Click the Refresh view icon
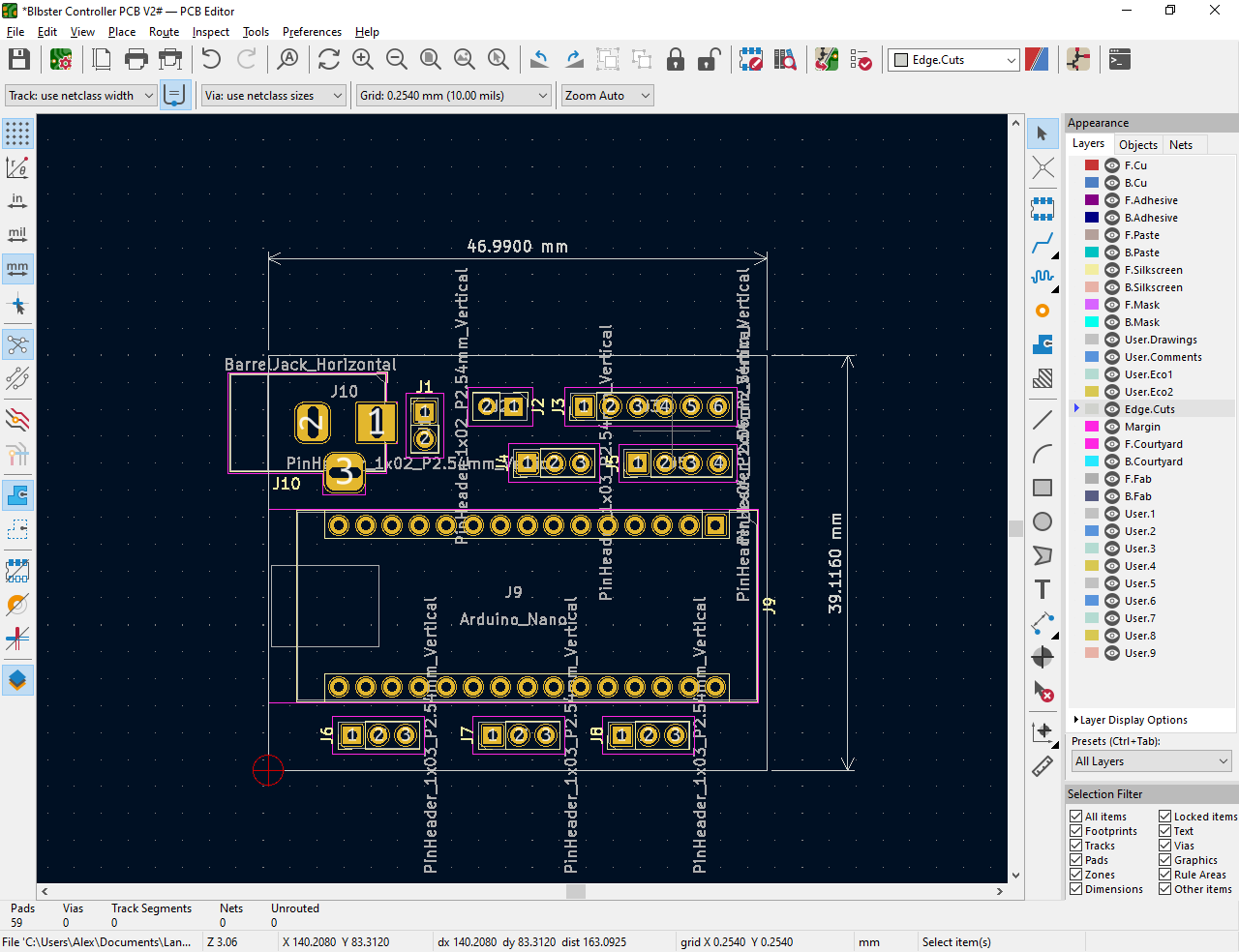 pyautogui.click(x=329, y=60)
